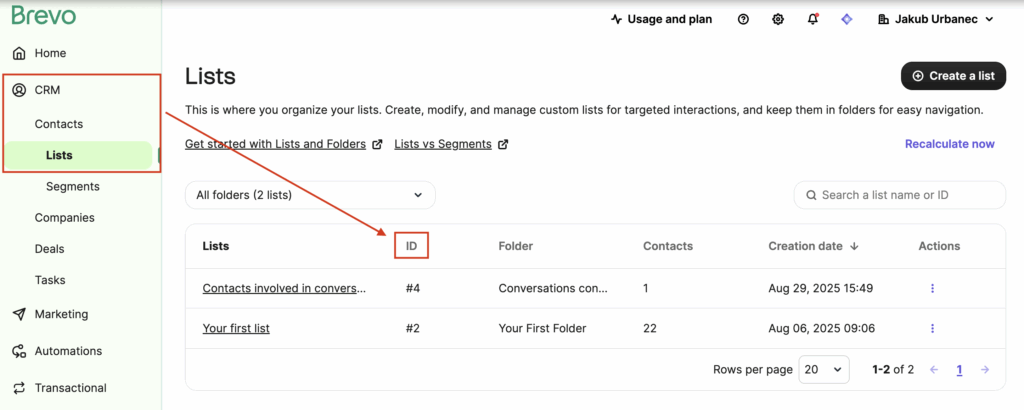Open Usage and plan

point(661,19)
